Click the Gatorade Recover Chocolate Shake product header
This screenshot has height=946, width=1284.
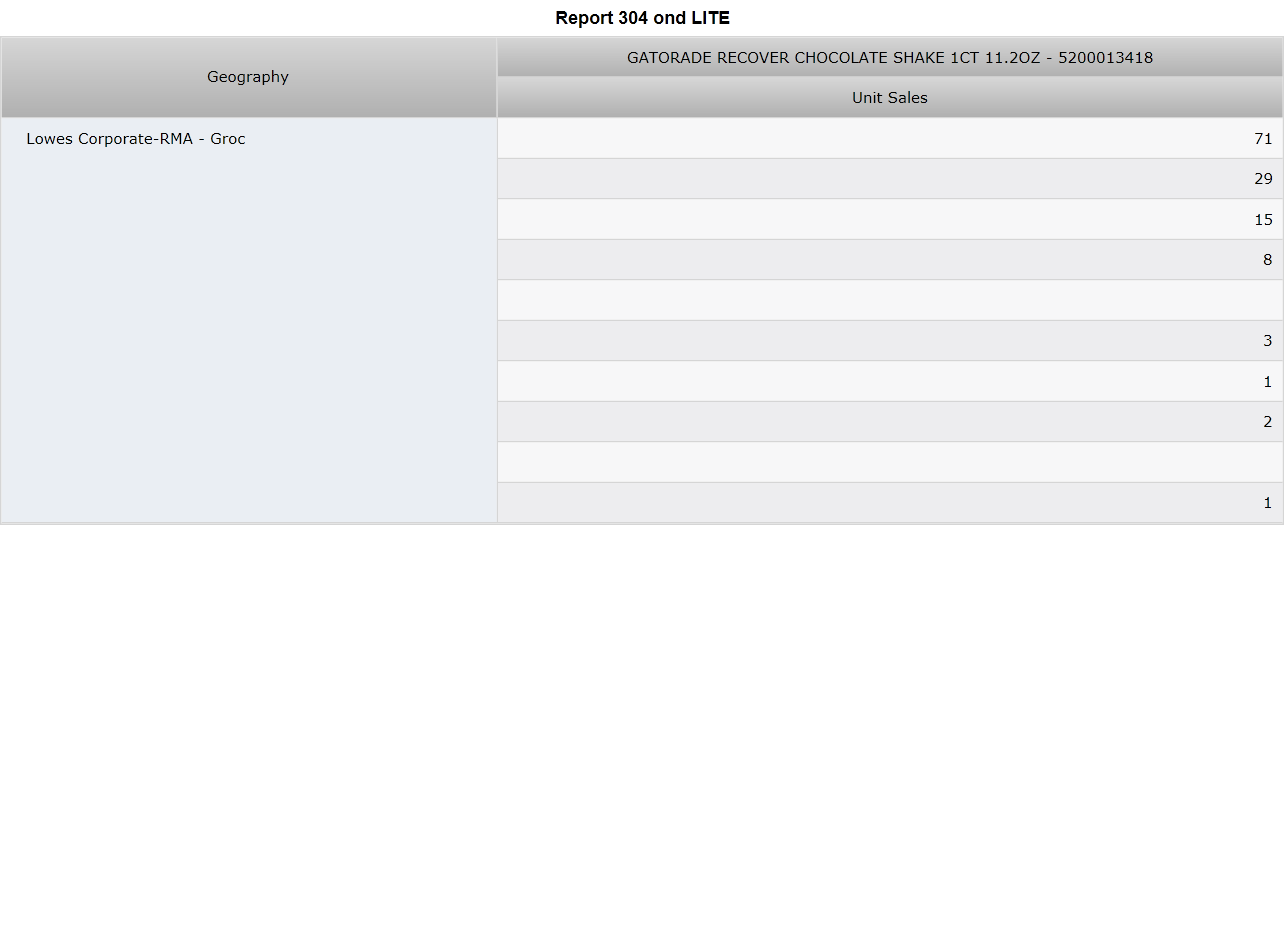[890, 58]
